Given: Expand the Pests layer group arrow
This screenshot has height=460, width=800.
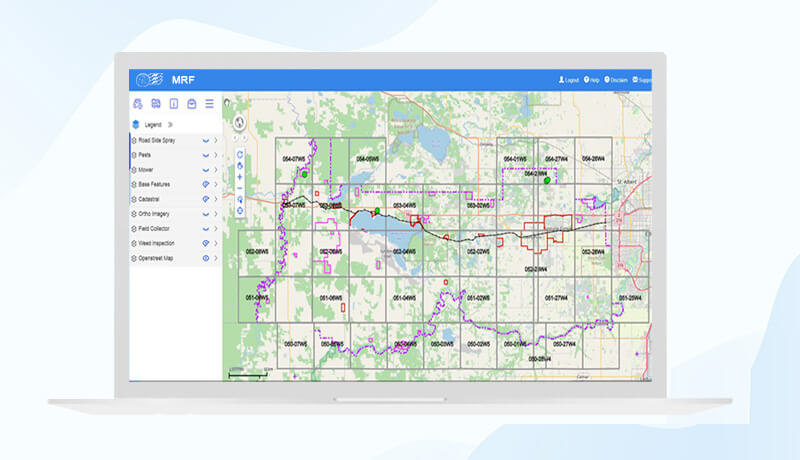Looking at the screenshot, I should pos(215,155).
